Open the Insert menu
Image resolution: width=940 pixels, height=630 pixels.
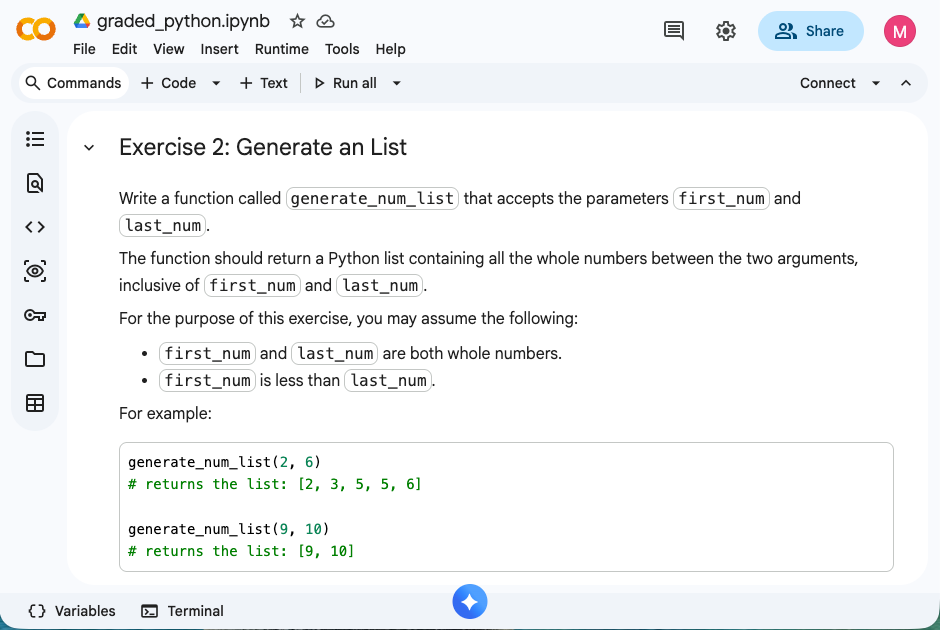coord(219,49)
